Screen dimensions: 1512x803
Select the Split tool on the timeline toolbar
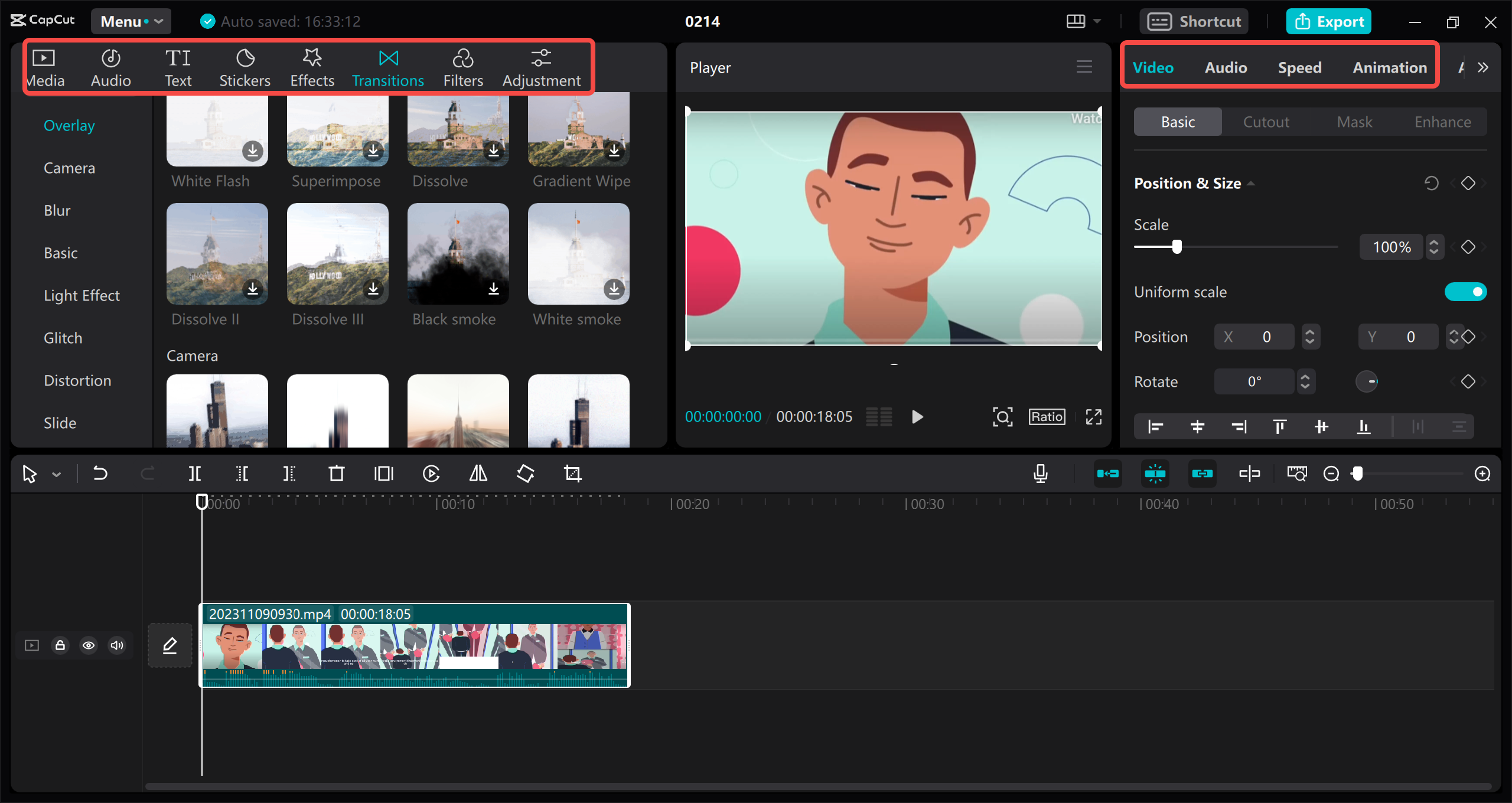[x=195, y=473]
